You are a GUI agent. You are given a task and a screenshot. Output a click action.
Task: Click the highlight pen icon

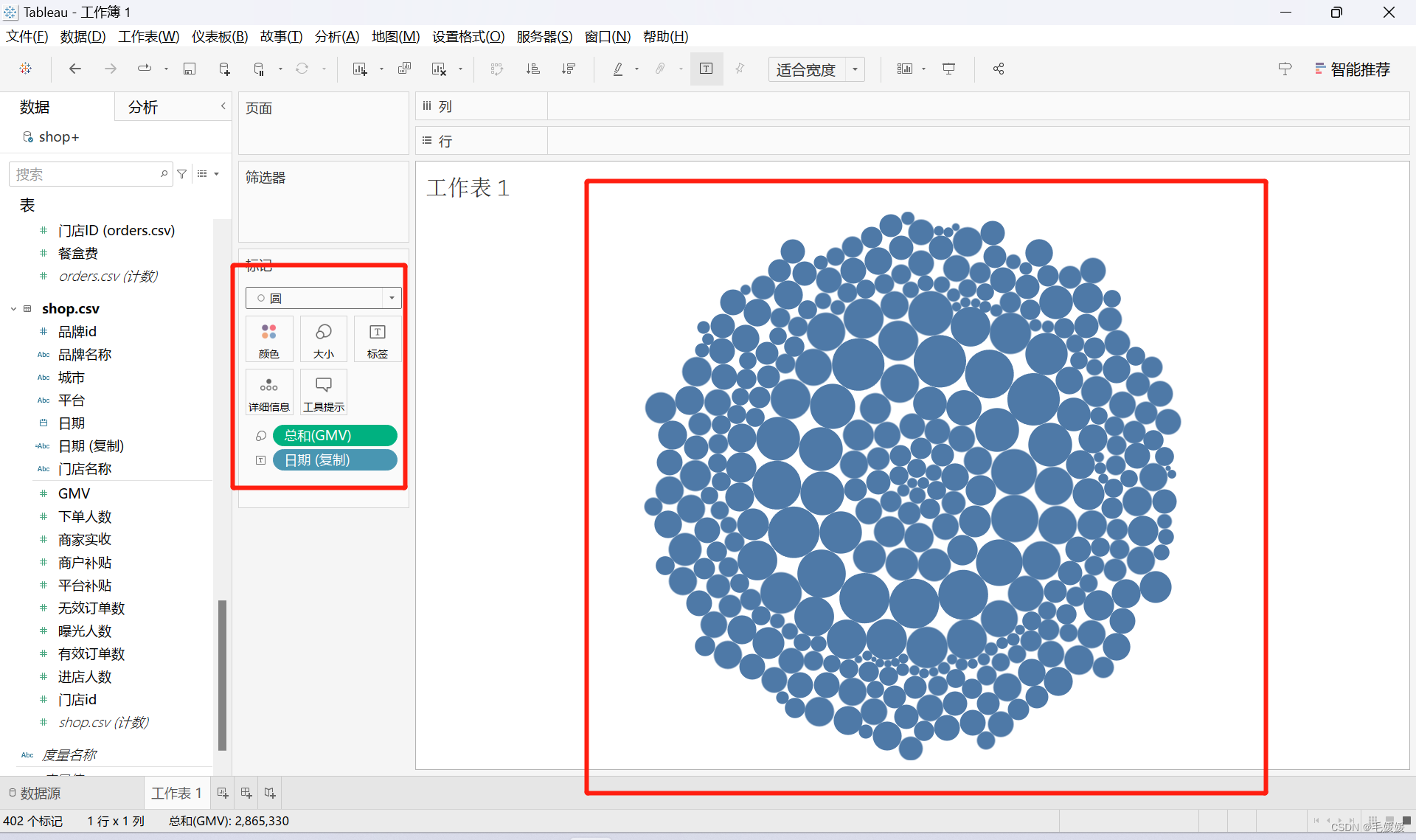(x=618, y=69)
